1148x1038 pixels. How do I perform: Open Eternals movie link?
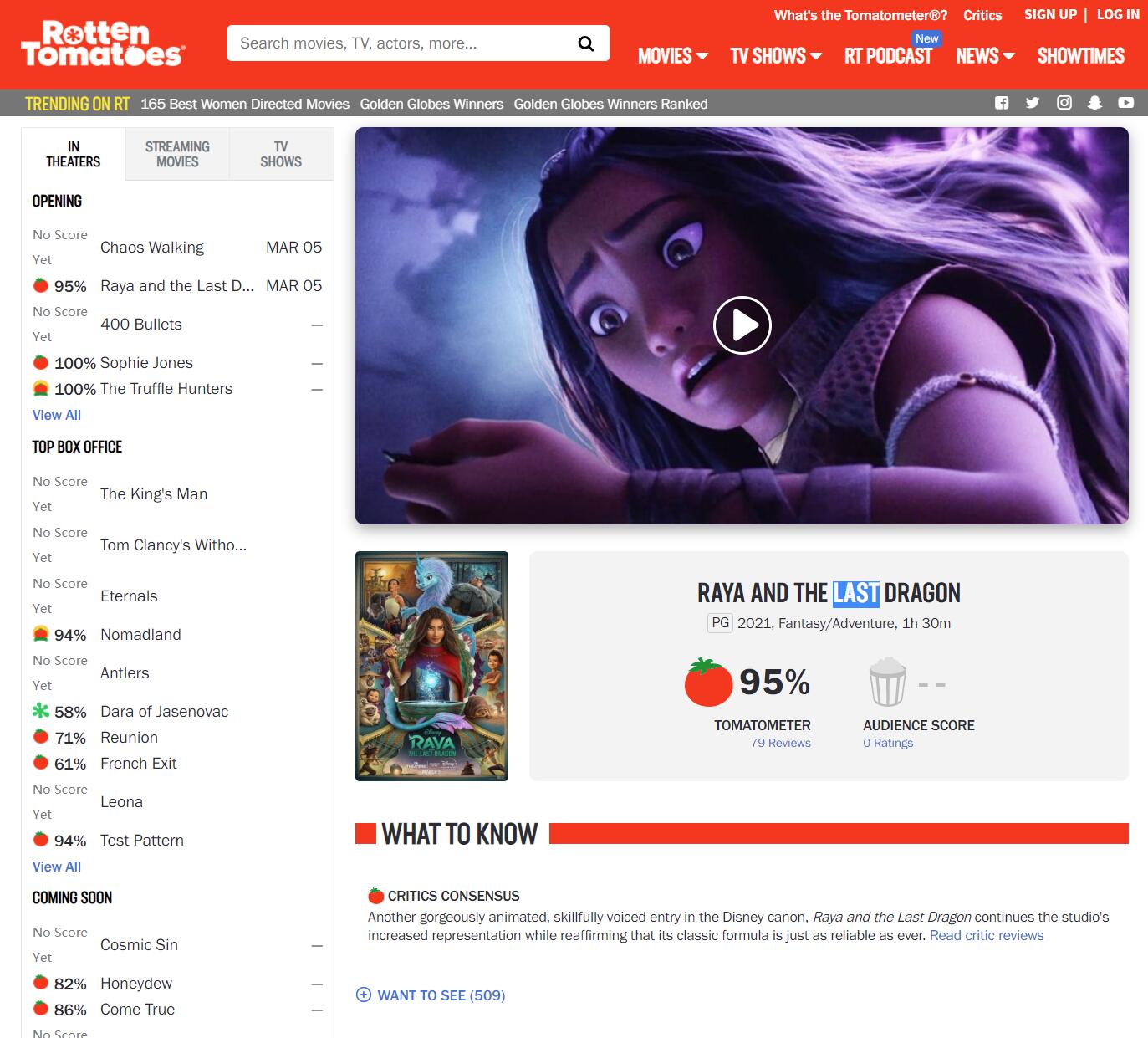coord(129,596)
